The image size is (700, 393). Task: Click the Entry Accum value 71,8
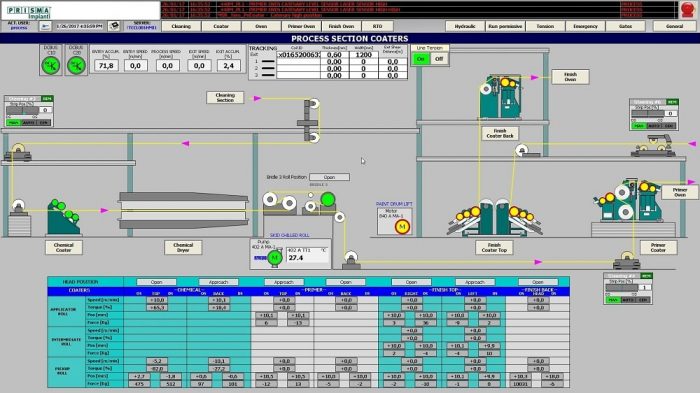coord(106,66)
